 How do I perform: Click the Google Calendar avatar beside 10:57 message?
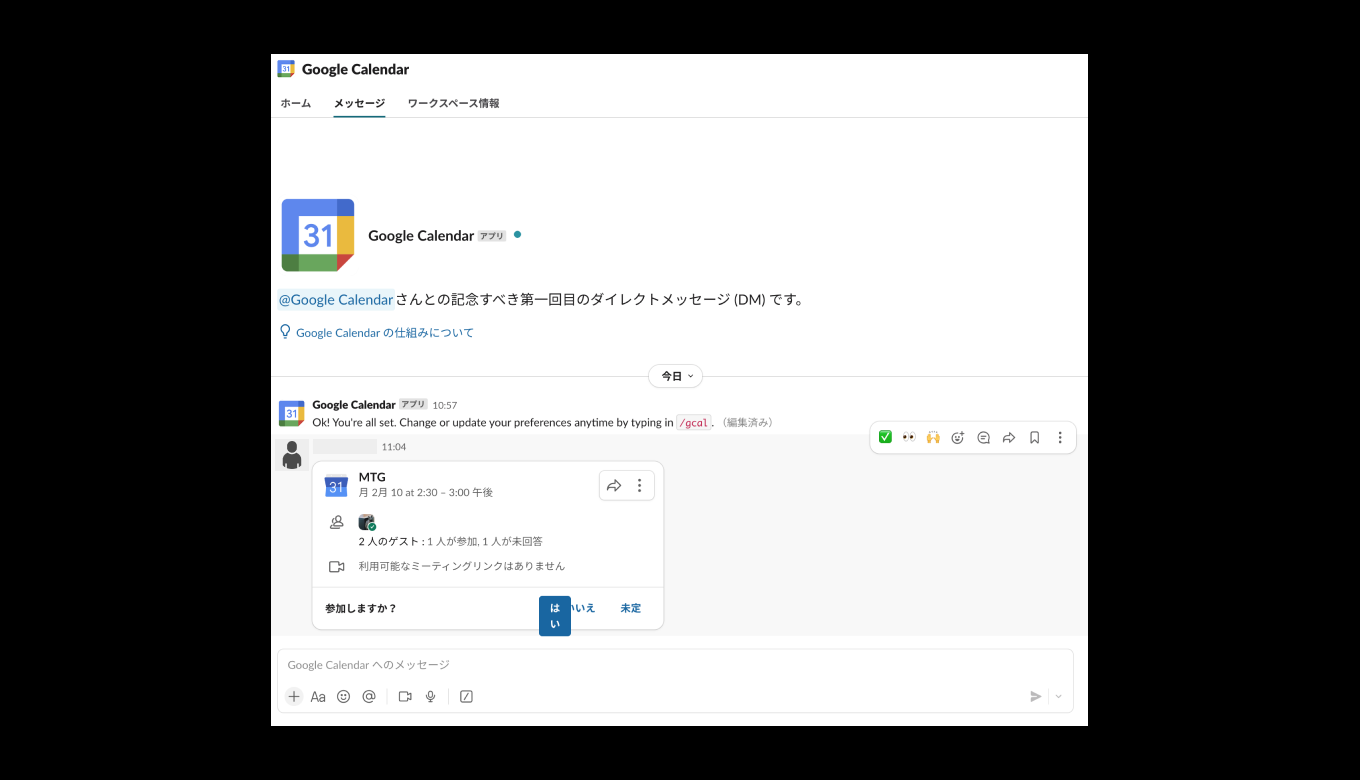291,413
